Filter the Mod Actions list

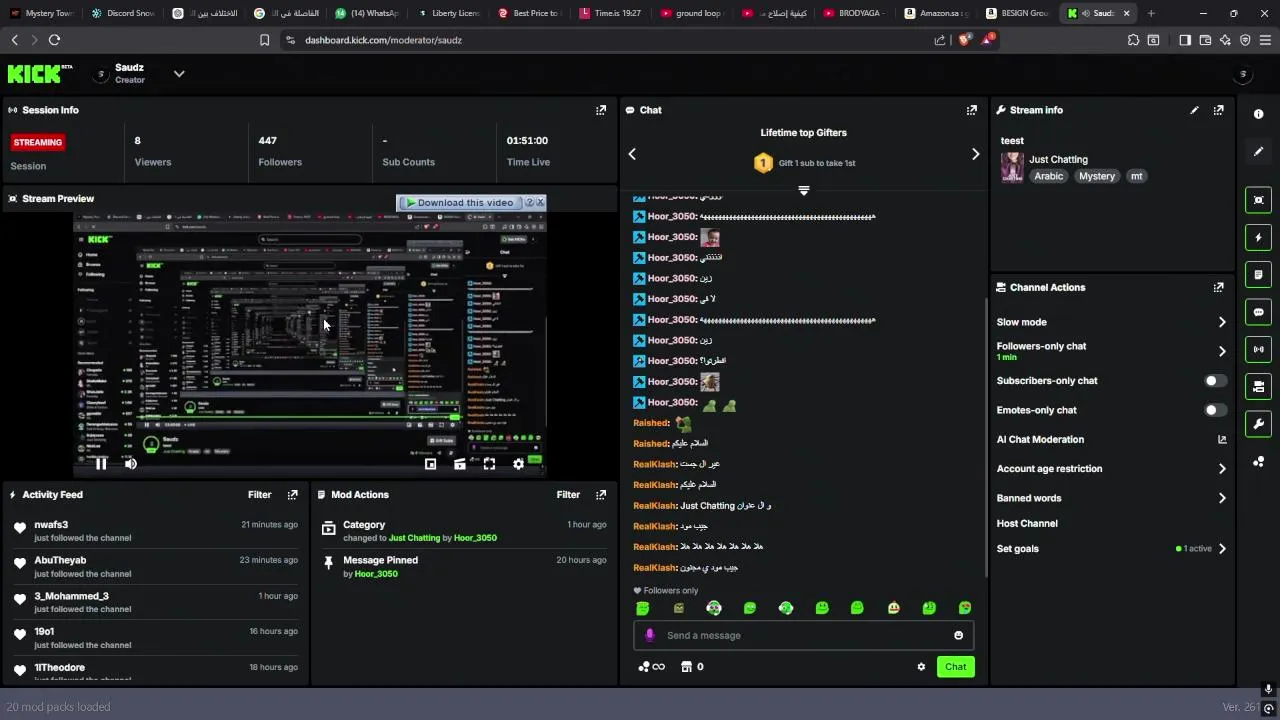[568, 494]
